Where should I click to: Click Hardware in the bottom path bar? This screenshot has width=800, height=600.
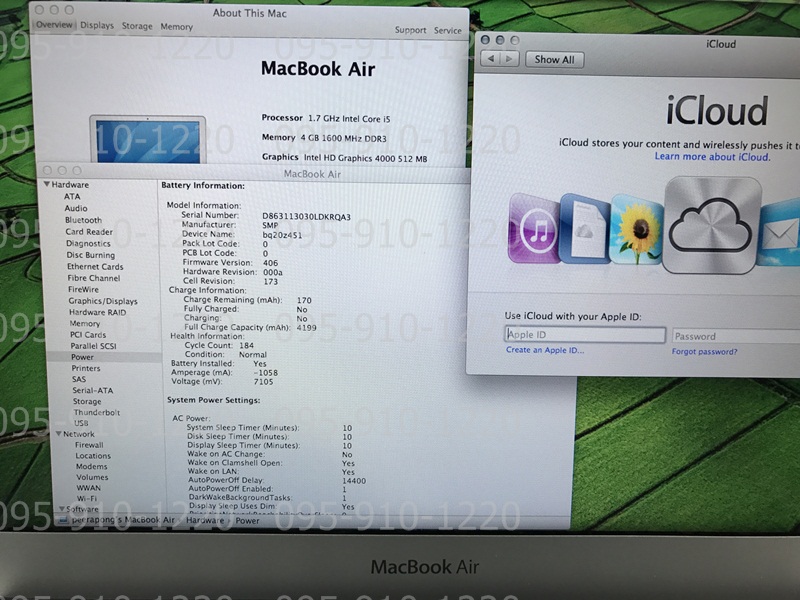pyautogui.click(x=205, y=520)
